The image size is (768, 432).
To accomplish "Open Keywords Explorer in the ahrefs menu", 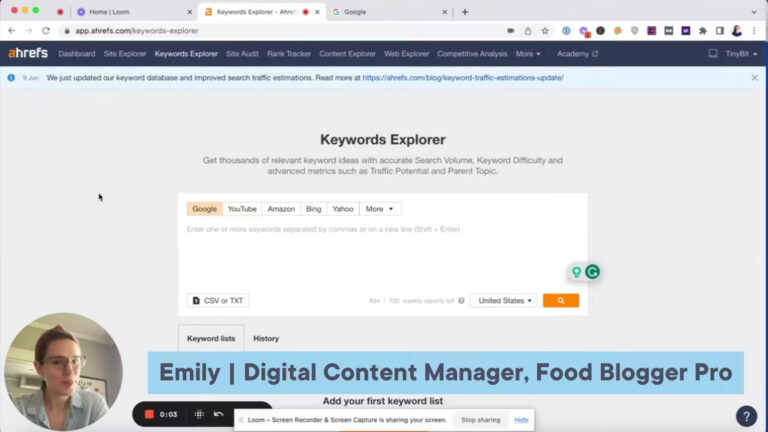I will click(x=186, y=53).
